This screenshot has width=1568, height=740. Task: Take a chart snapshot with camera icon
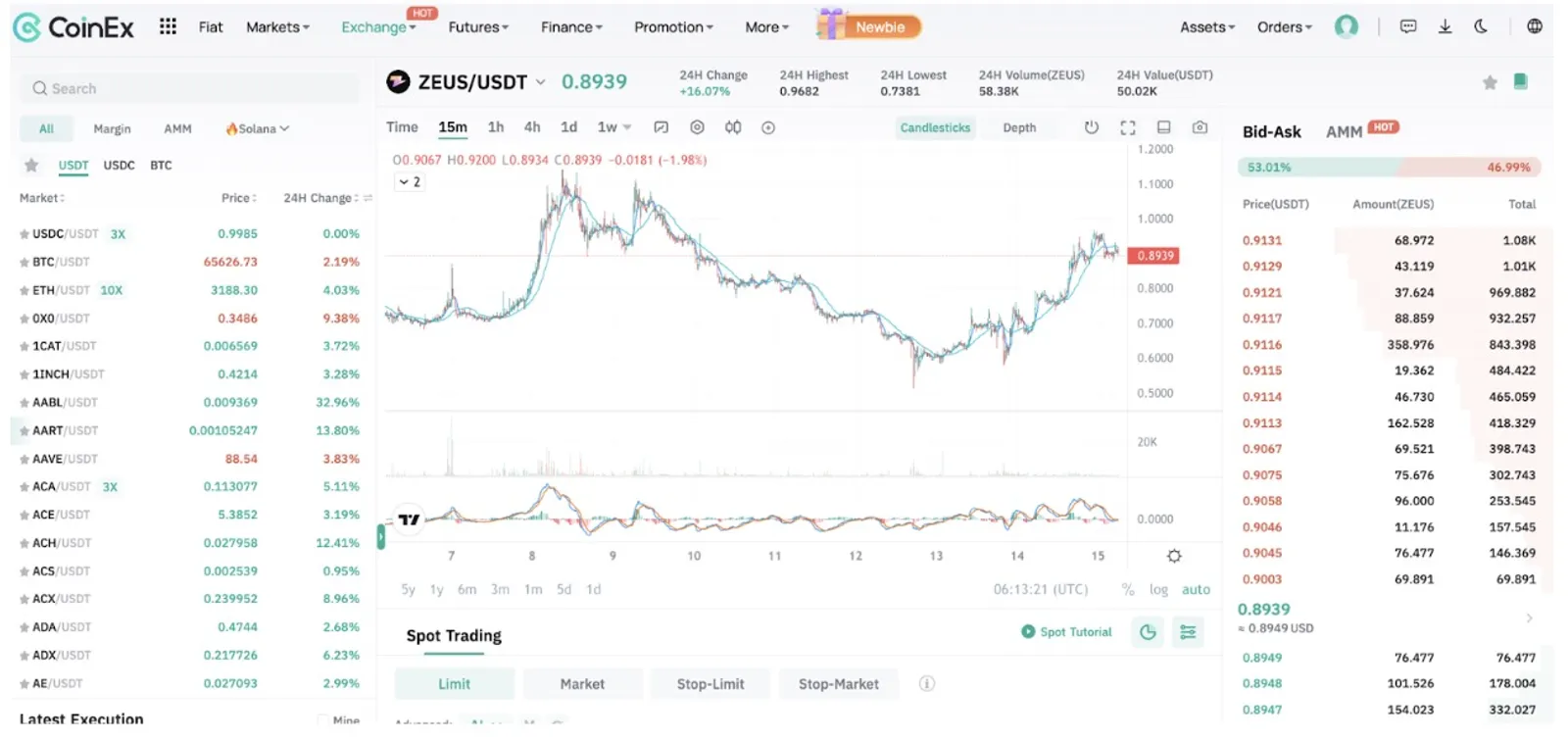pyautogui.click(x=1200, y=127)
